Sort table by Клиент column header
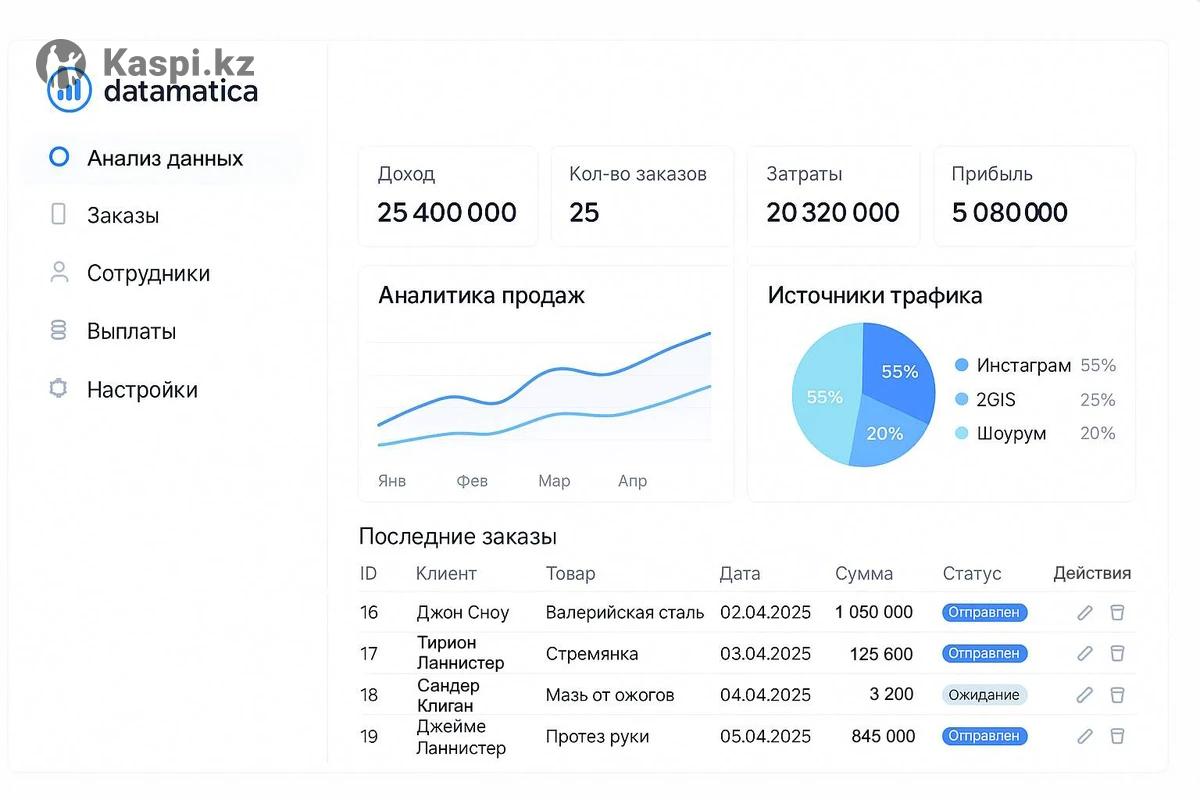Viewport: 1200px width, 800px height. (446, 574)
